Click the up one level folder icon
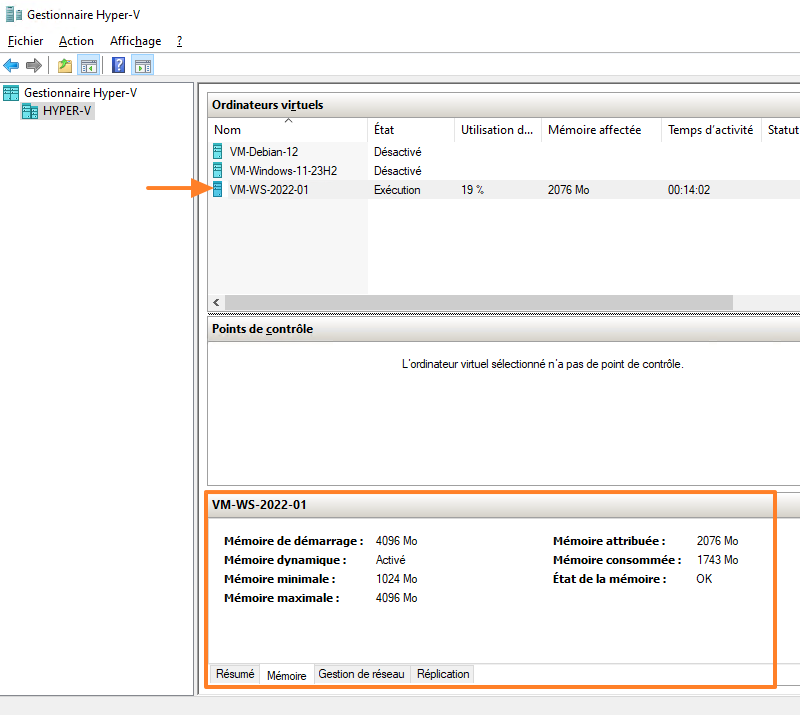Screen dimensions: 800x715 65,66
